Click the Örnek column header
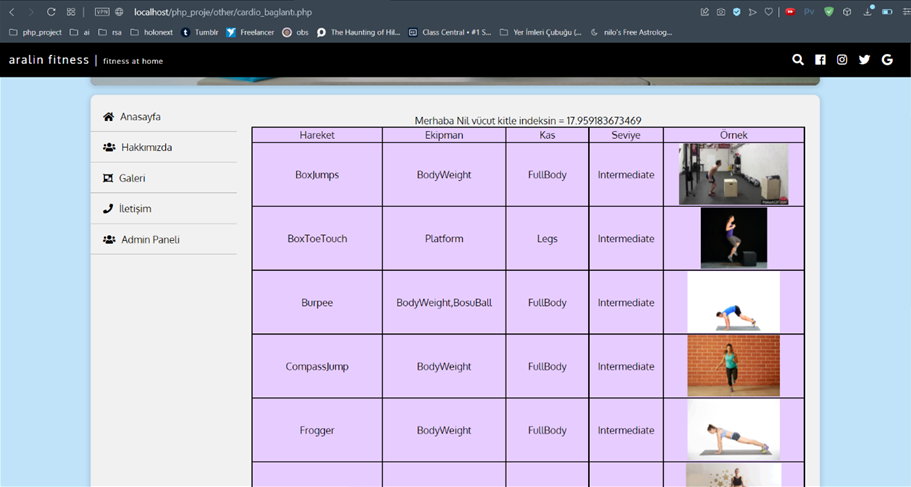 click(x=734, y=135)
